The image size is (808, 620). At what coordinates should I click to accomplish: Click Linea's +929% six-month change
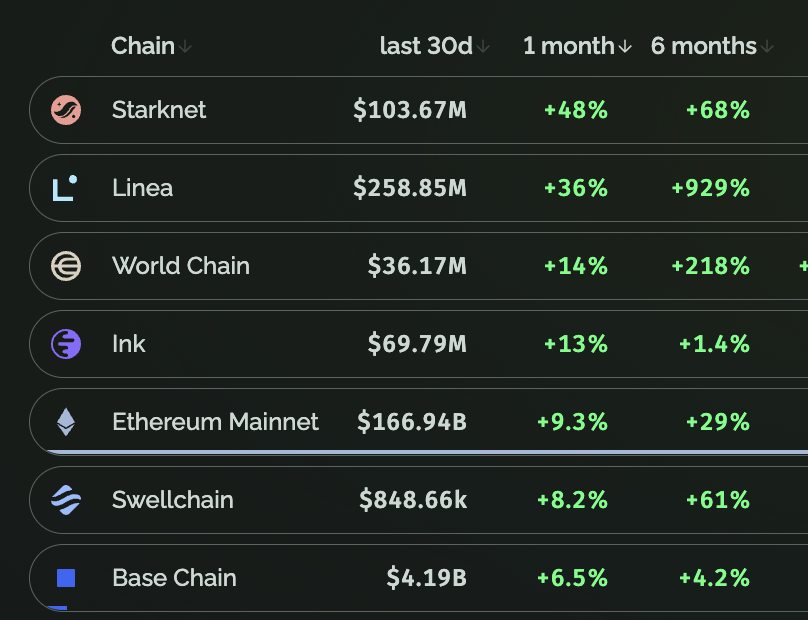click(x=710, y=188)
